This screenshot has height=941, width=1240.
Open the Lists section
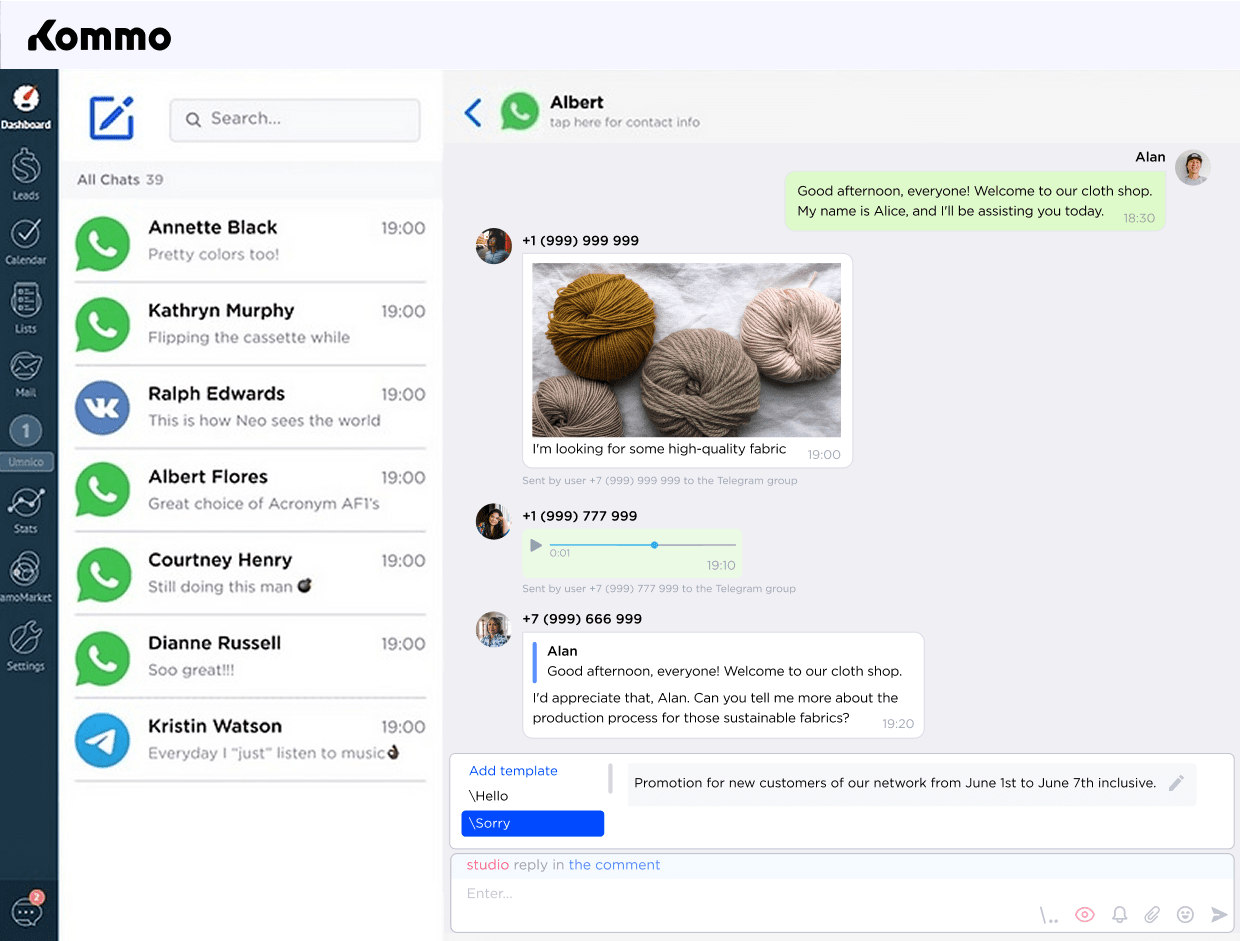pyautogui.click(x=26, y=308)
